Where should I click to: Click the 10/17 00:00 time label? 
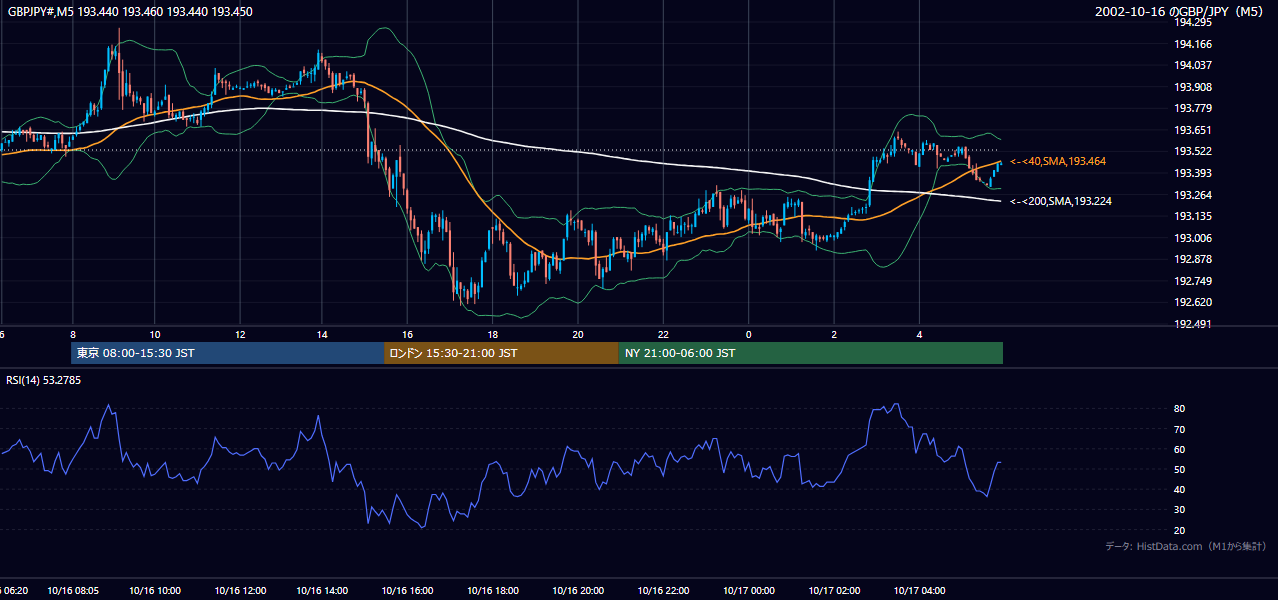[750, 591]
